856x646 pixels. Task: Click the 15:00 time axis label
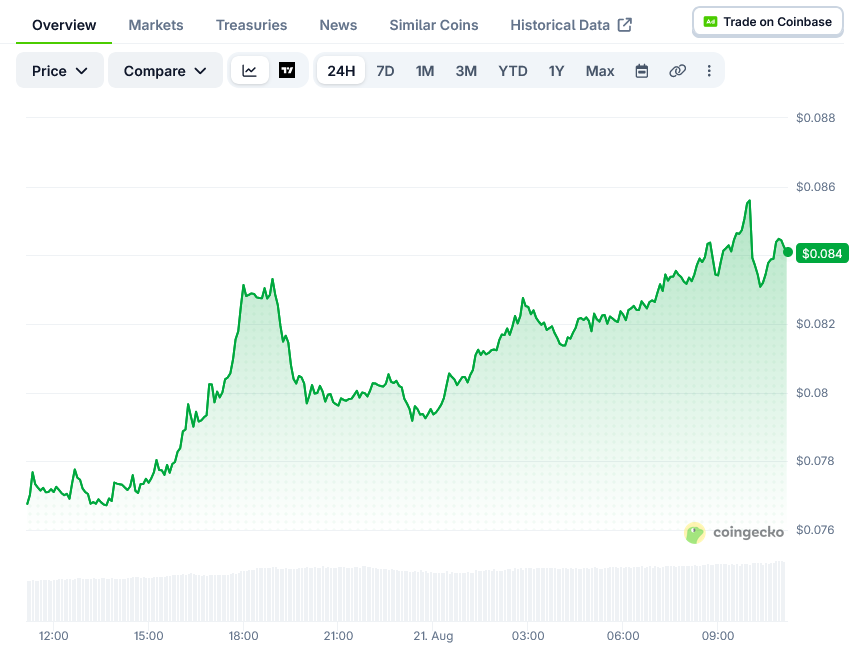[x=148, y=636]
